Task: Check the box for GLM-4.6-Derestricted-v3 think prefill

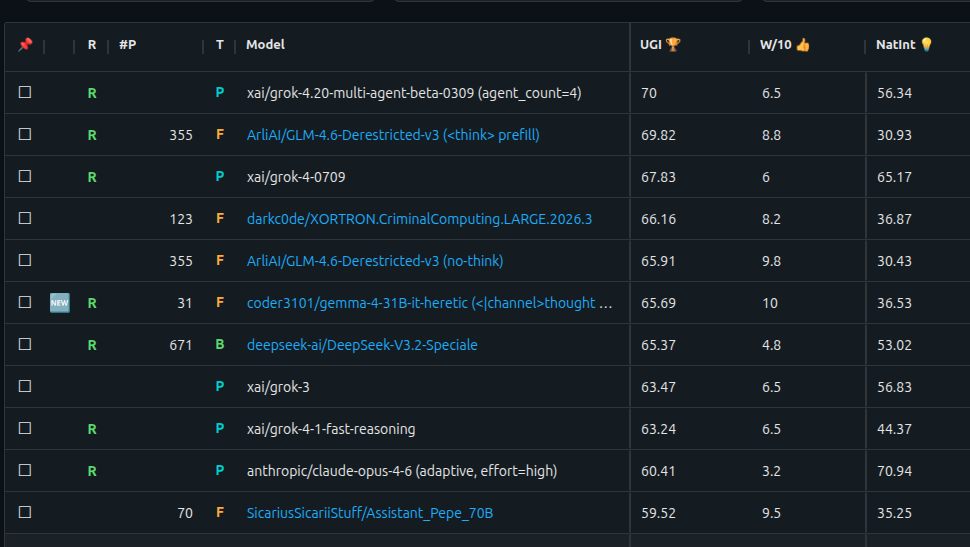Action: (25, 134)
